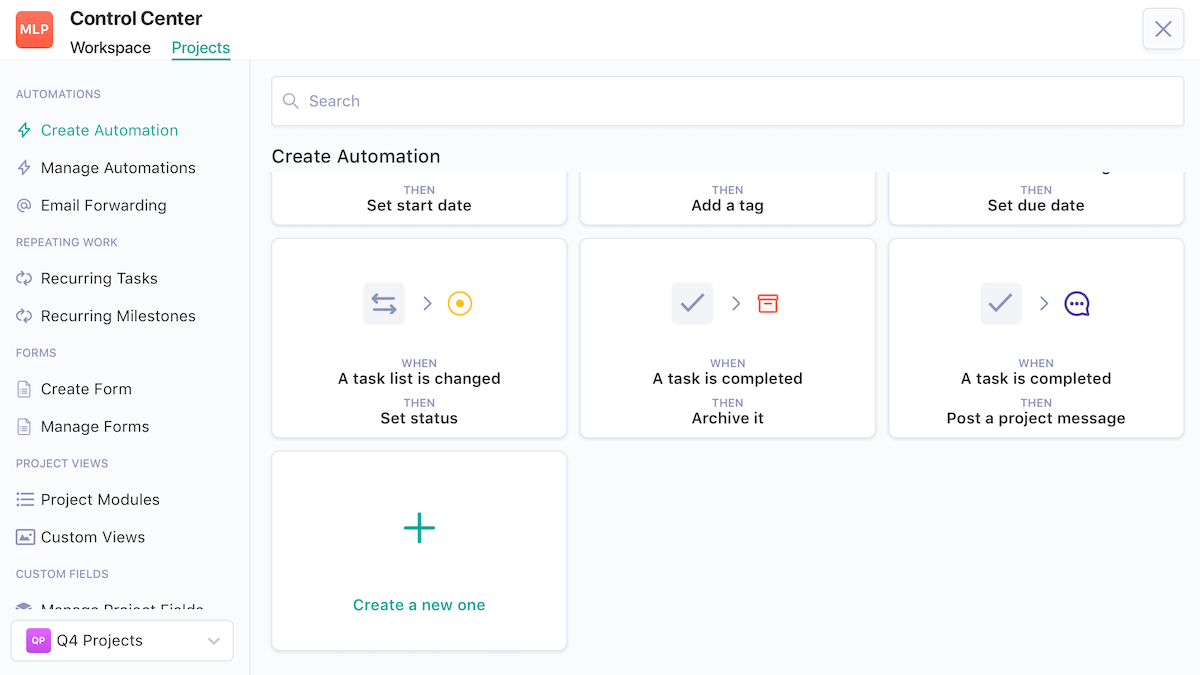This screenshot has width=1200, height=675.
Task: Click the Email Forwarding at-sign icon
Action: 24,205
